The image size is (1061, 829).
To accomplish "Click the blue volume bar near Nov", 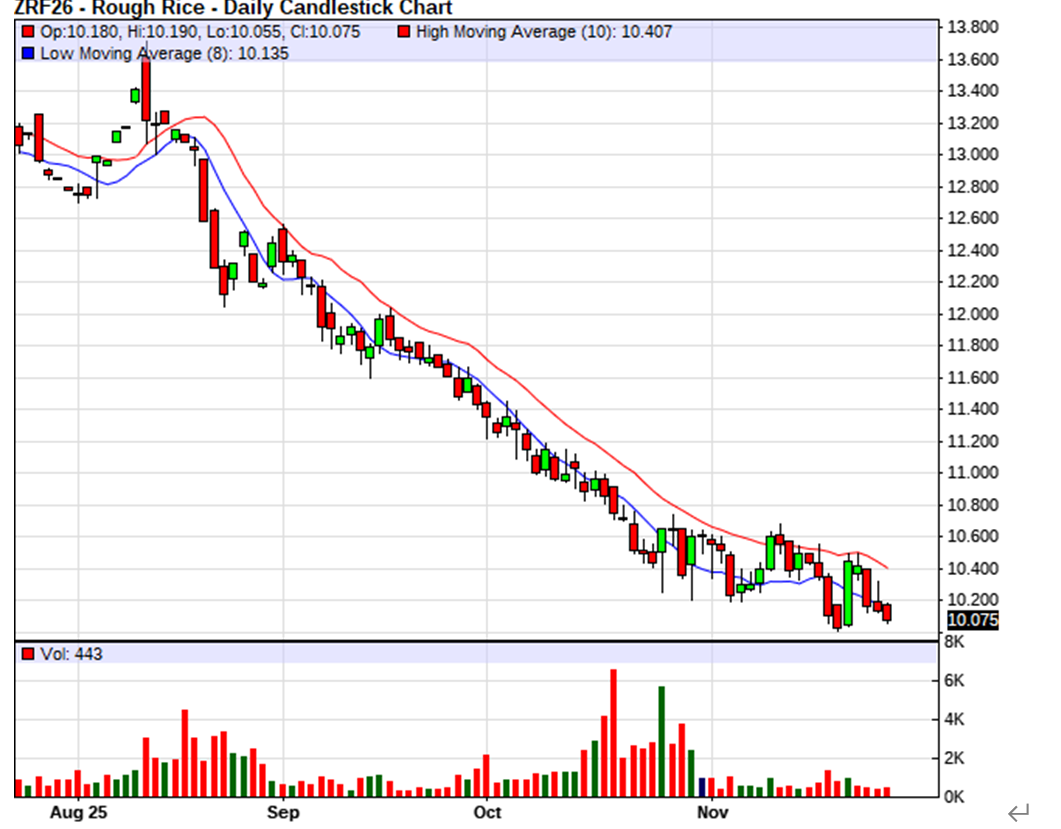I will pos(702,786).
